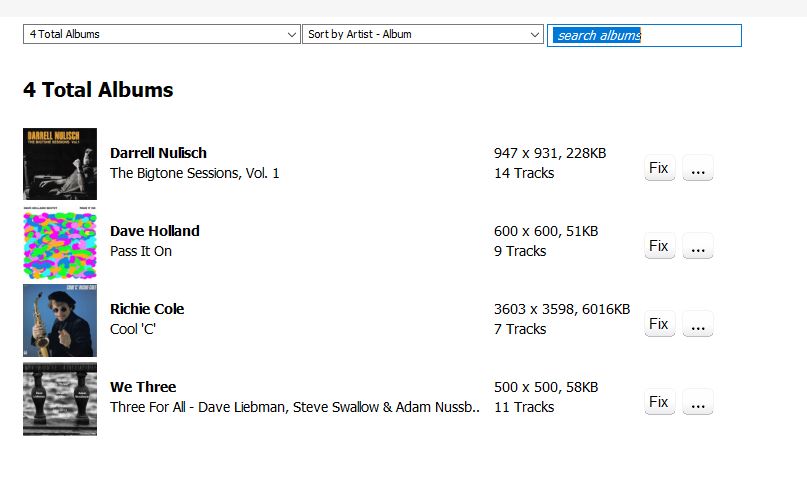Open the Darrell Nulisch album cover thumbnail
Image resolution: width=807 pixels, height=498 pixels.
(60, 164)
